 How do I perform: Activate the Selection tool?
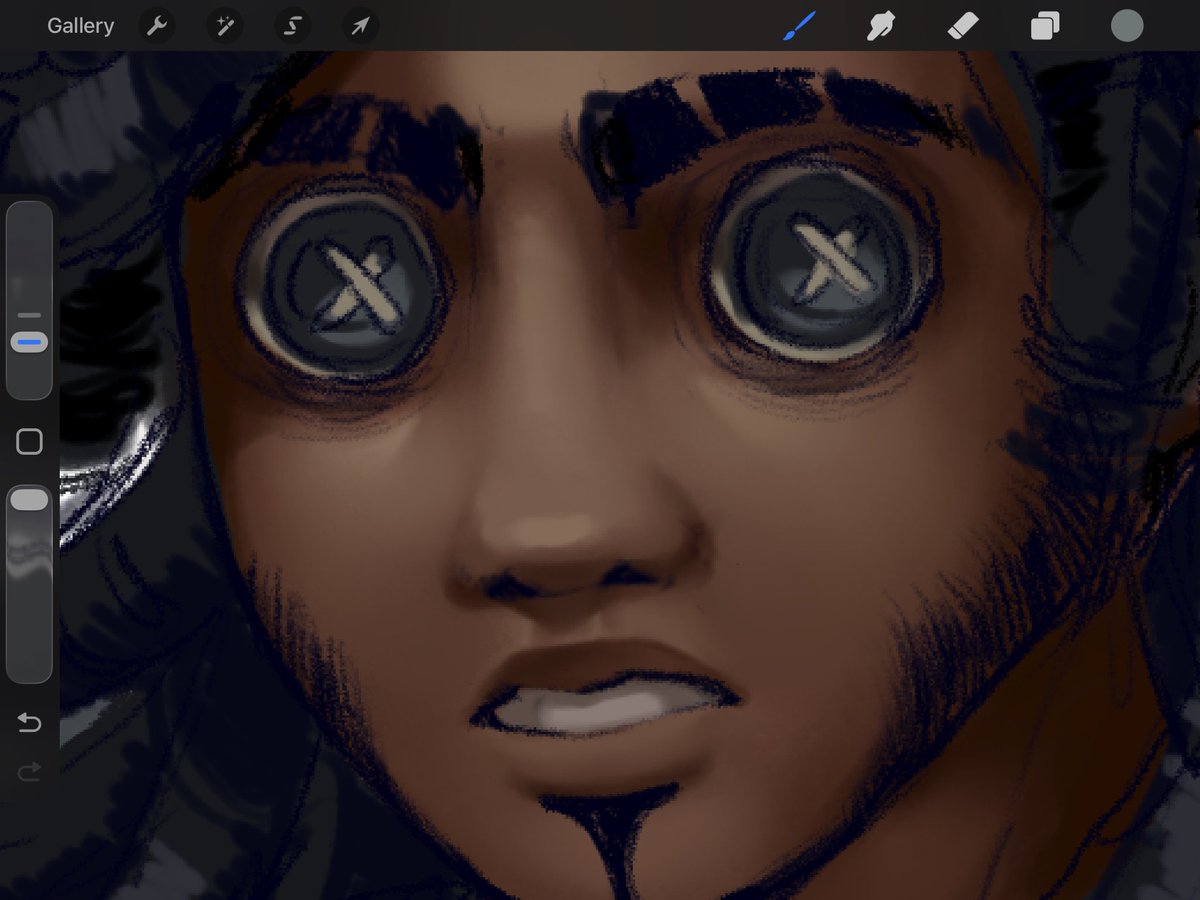click(x=292, y=26)
